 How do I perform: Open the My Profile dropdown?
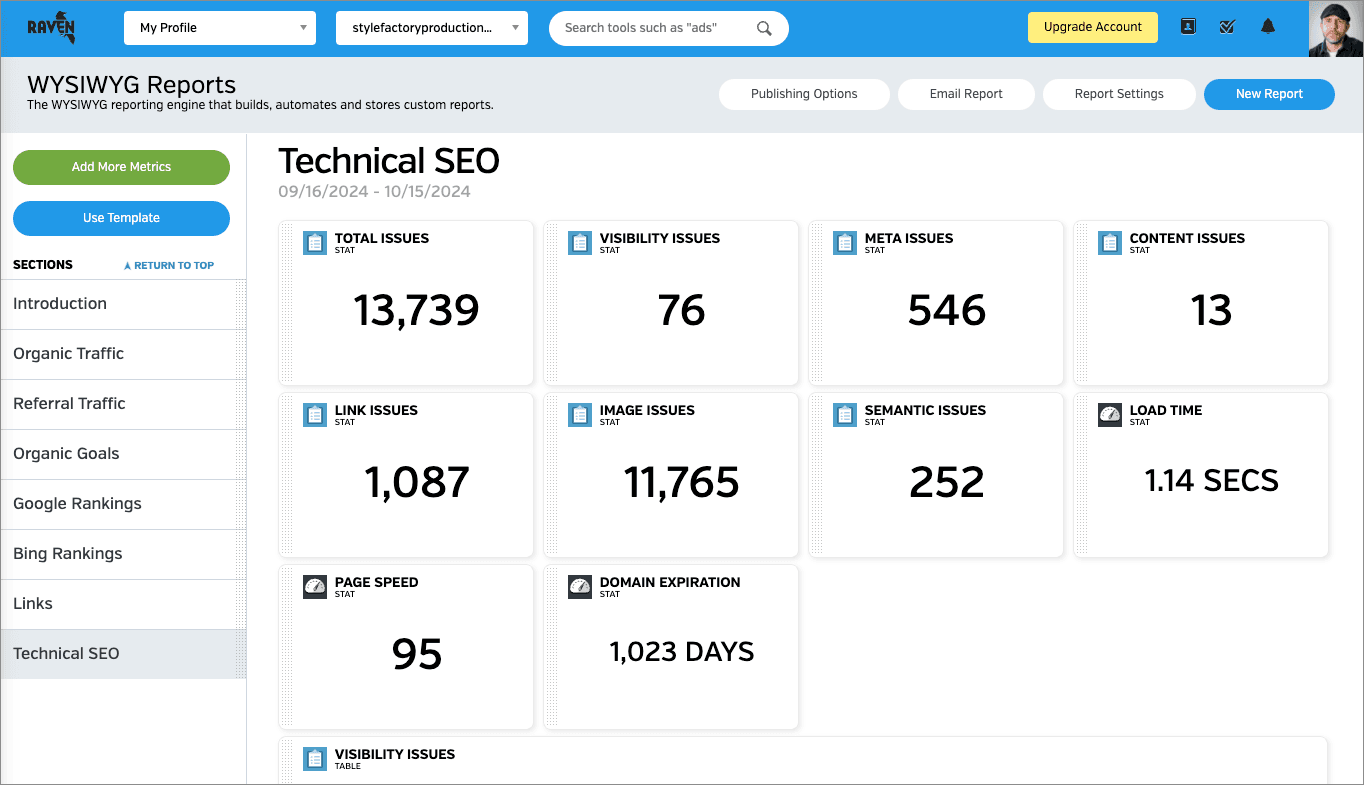pyautogui.click(x=219, y=27)
